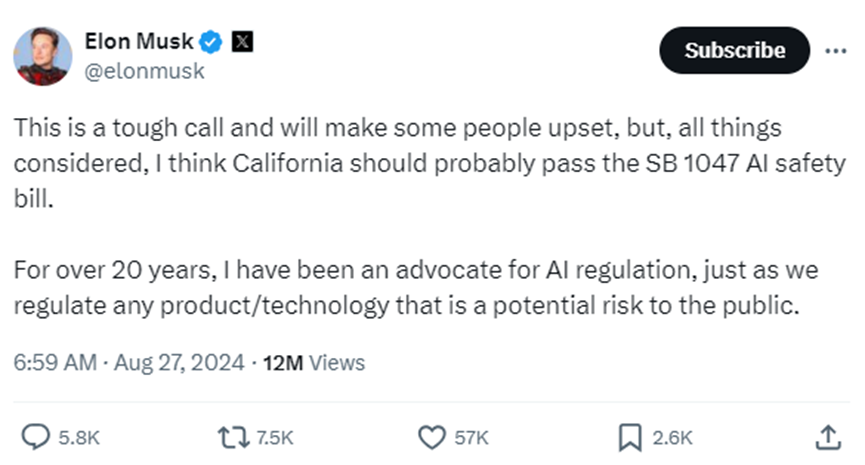The image size is (865, 465).
Task: Click the Elon Musk display name
Action: click(140, 42)
